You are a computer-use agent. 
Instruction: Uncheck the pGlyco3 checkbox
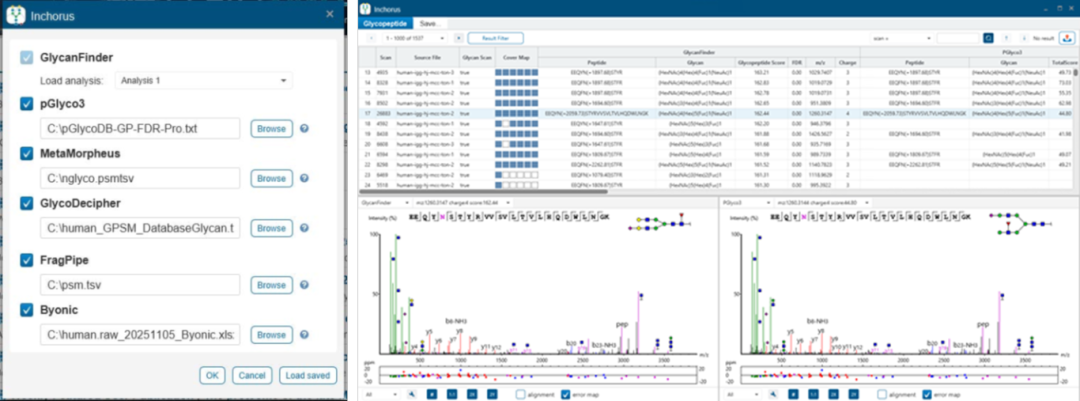click(x=26, y=104)
